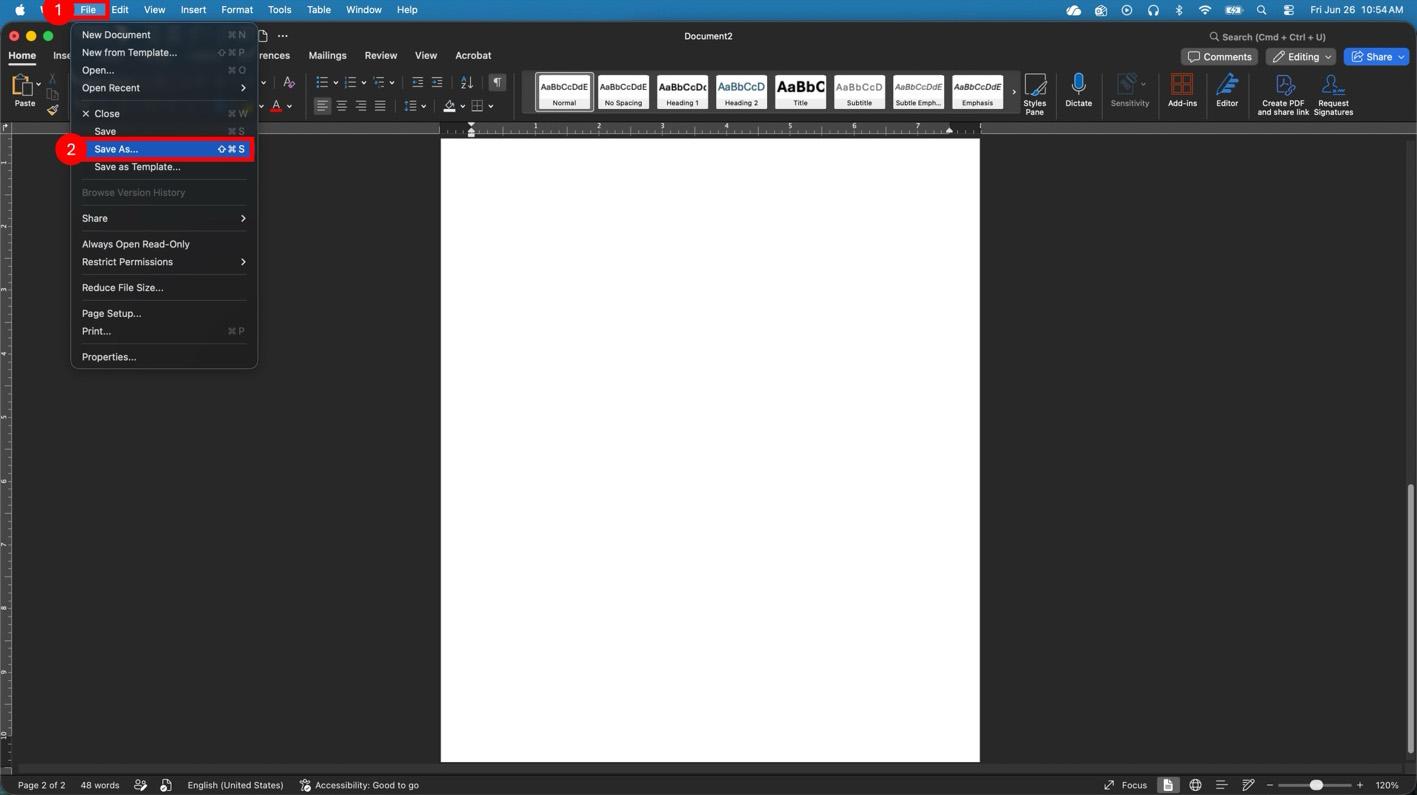Increase paragraph indent

pos(437,82)
